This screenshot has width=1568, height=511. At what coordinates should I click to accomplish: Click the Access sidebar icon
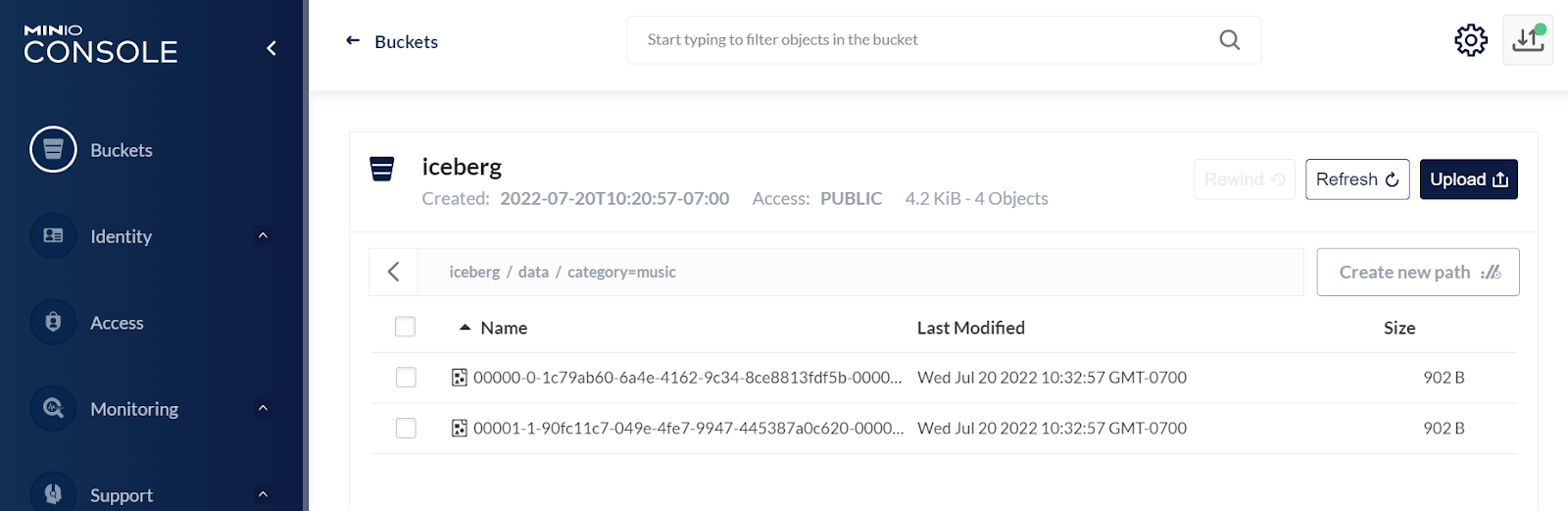[53, 323]
